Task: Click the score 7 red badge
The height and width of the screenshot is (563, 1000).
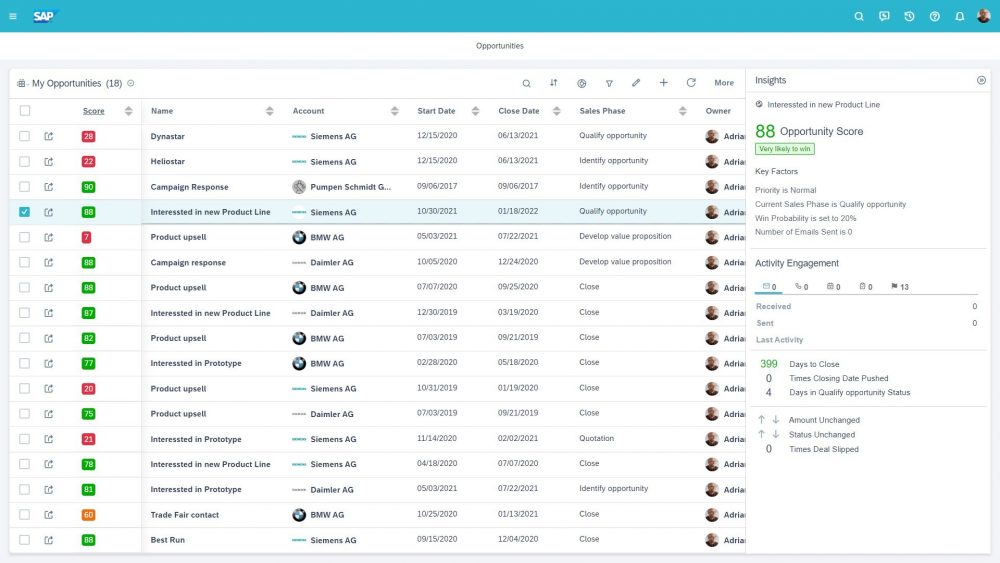Action: click(x=86, y=237)
